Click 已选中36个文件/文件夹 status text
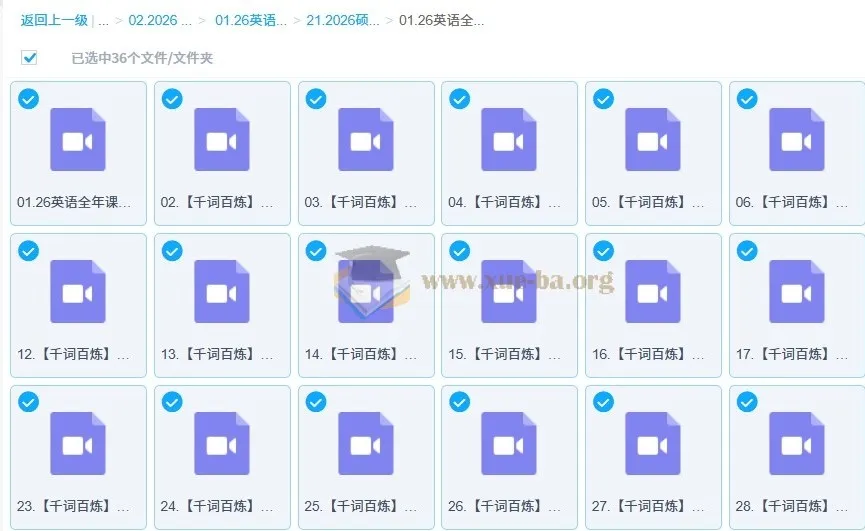 click(x=142, y=58)
